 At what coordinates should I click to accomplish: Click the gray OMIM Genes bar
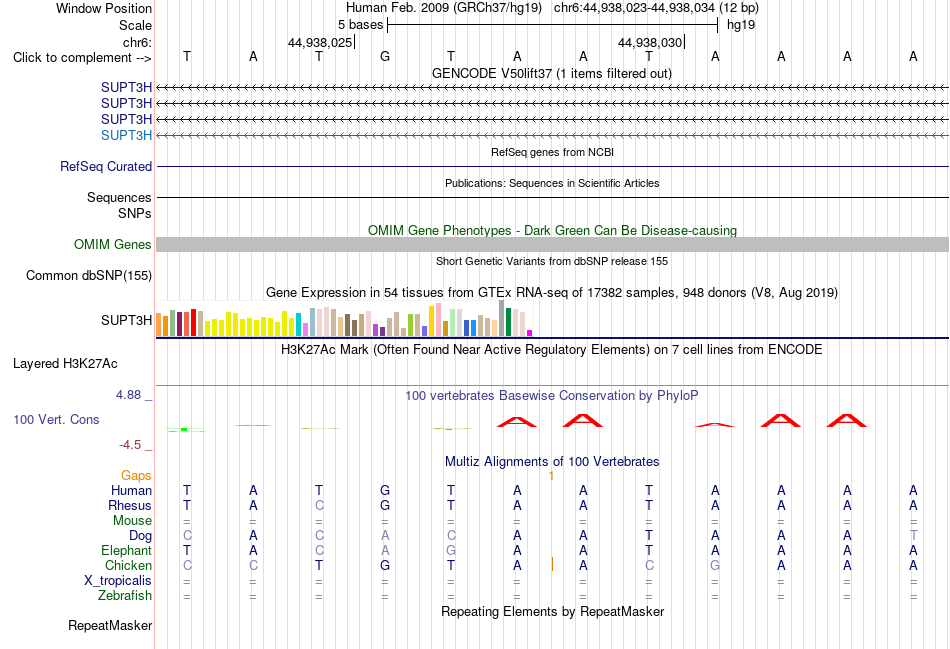point(552,244)
